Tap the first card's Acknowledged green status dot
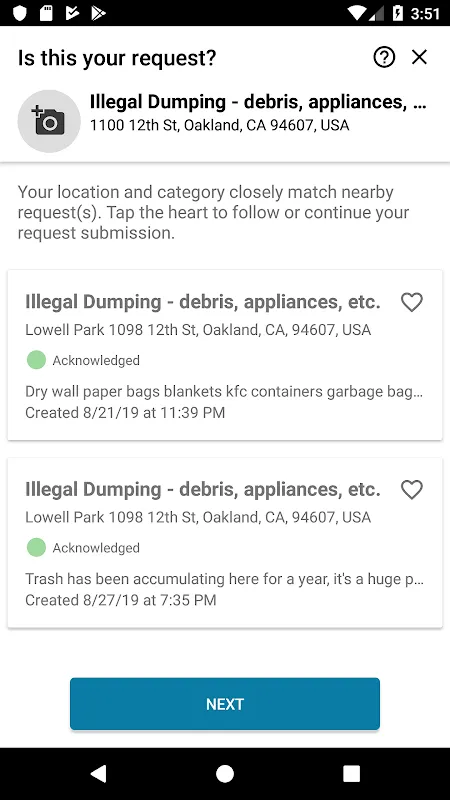450x800 pixels. click(x=36, y=360)
